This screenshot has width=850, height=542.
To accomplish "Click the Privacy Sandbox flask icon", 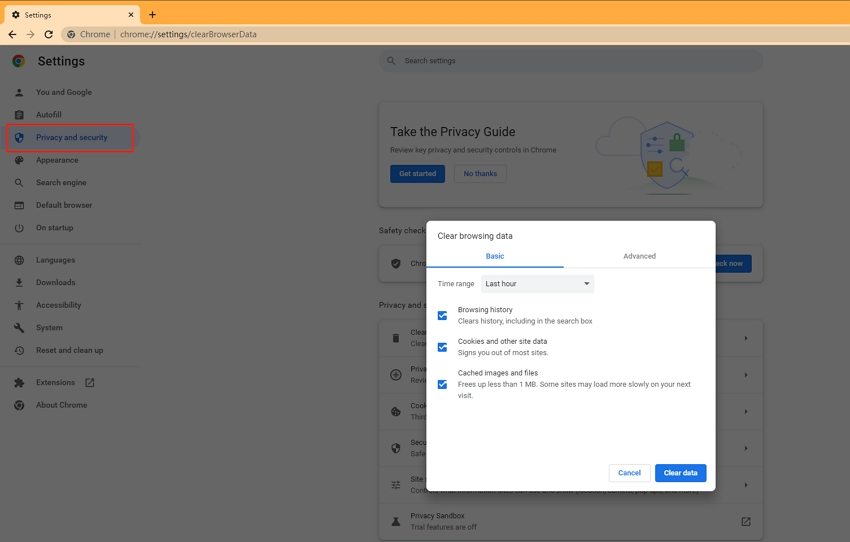I will [x=396, y=521].
